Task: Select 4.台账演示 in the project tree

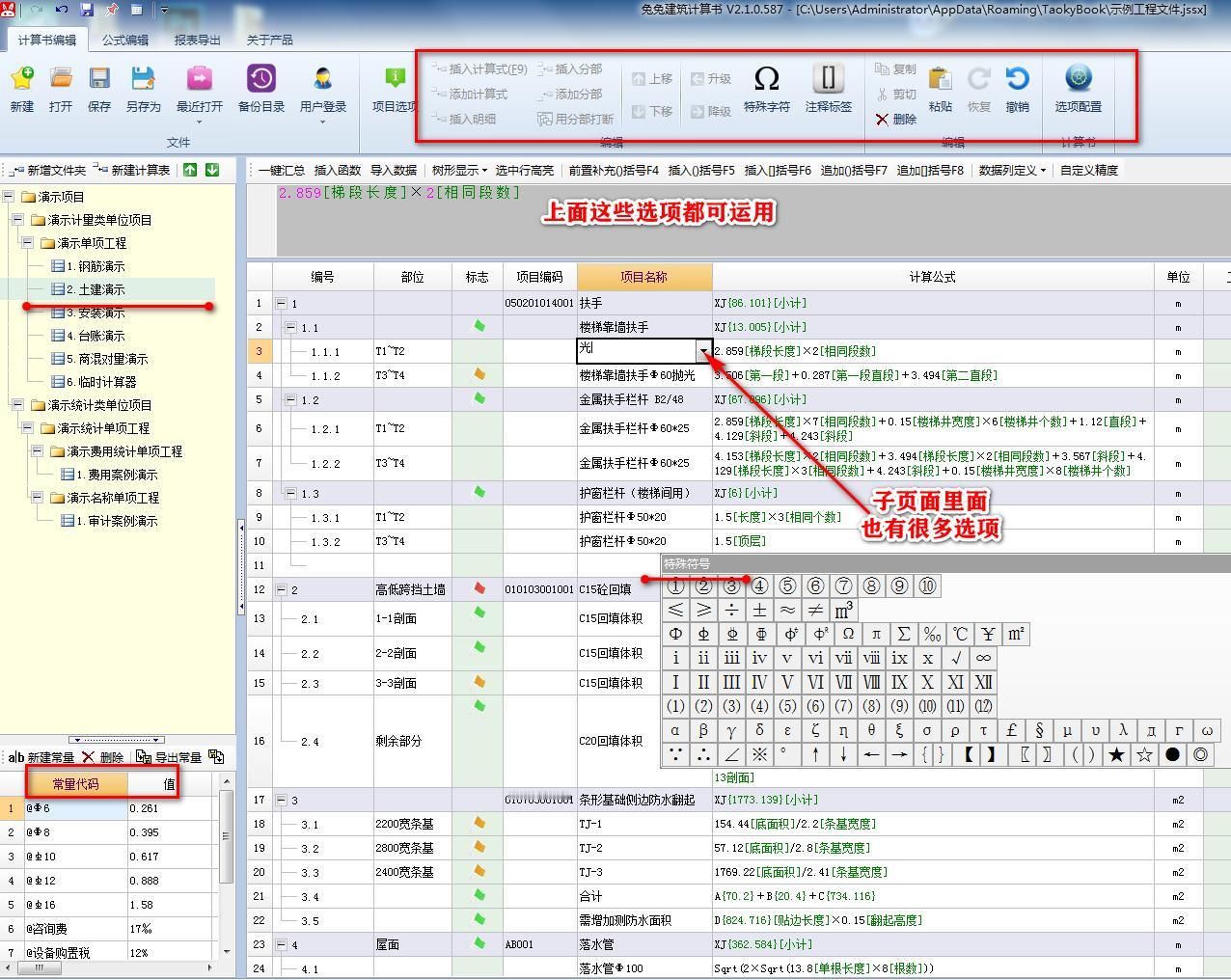Action: [x=96, y=336]
